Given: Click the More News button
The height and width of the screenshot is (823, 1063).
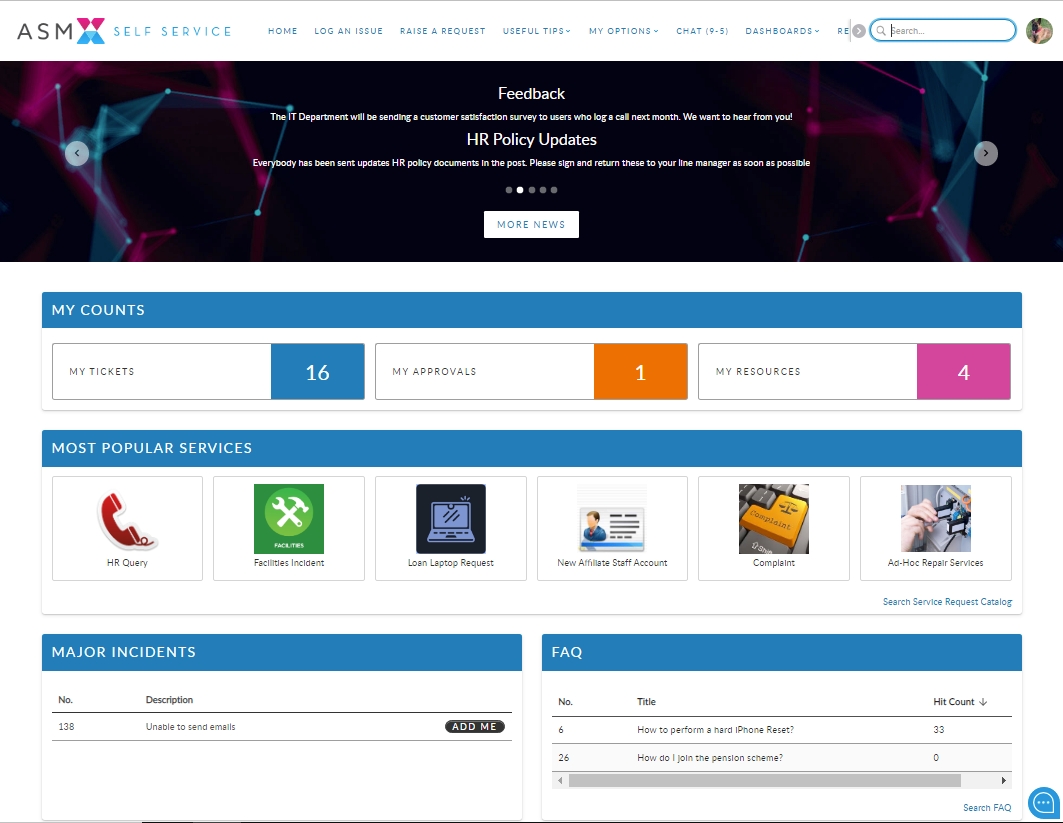Looking at the screenshot, I should tap(531, 225).
